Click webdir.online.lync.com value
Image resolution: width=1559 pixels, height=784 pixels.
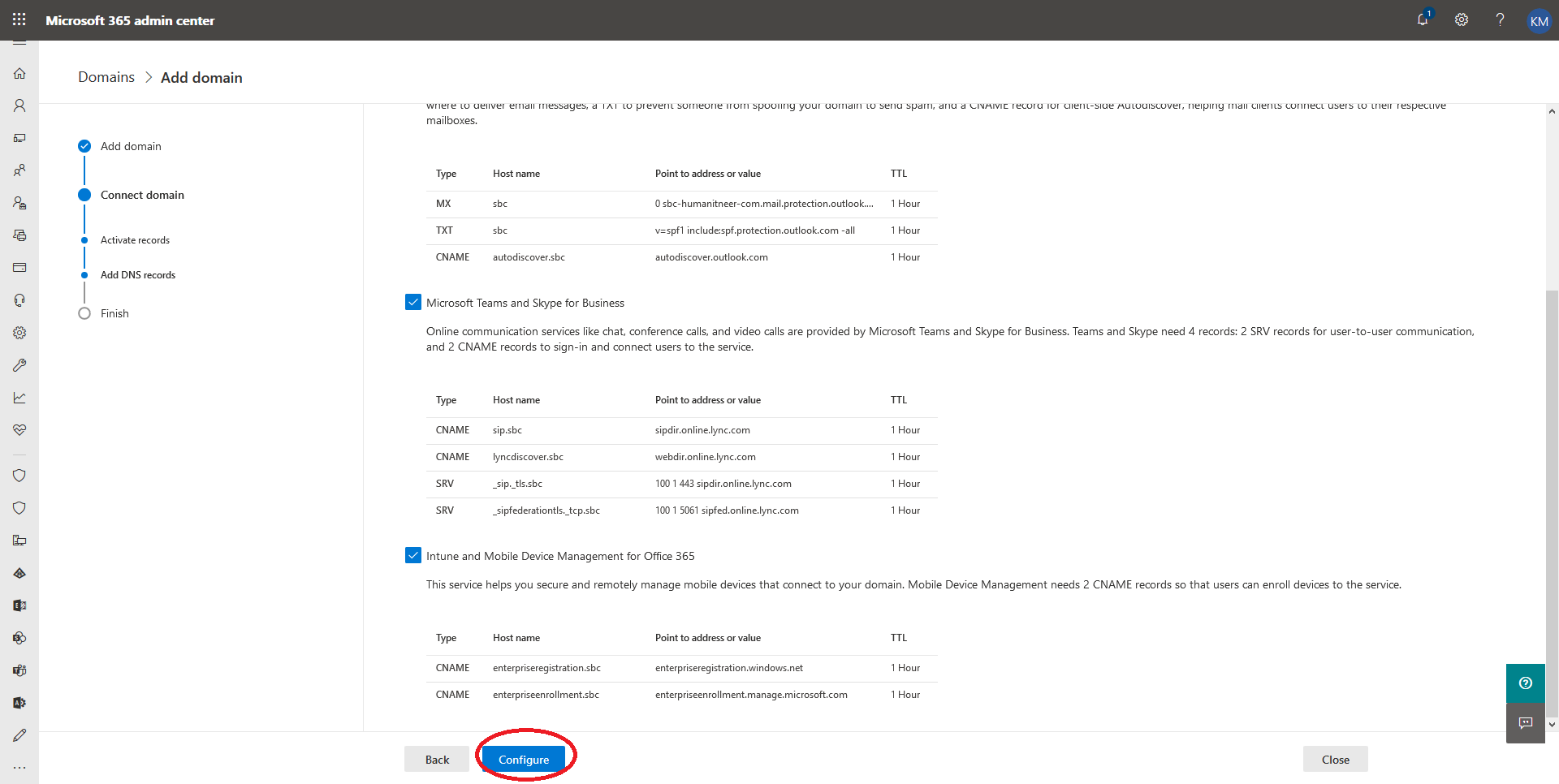706,457
